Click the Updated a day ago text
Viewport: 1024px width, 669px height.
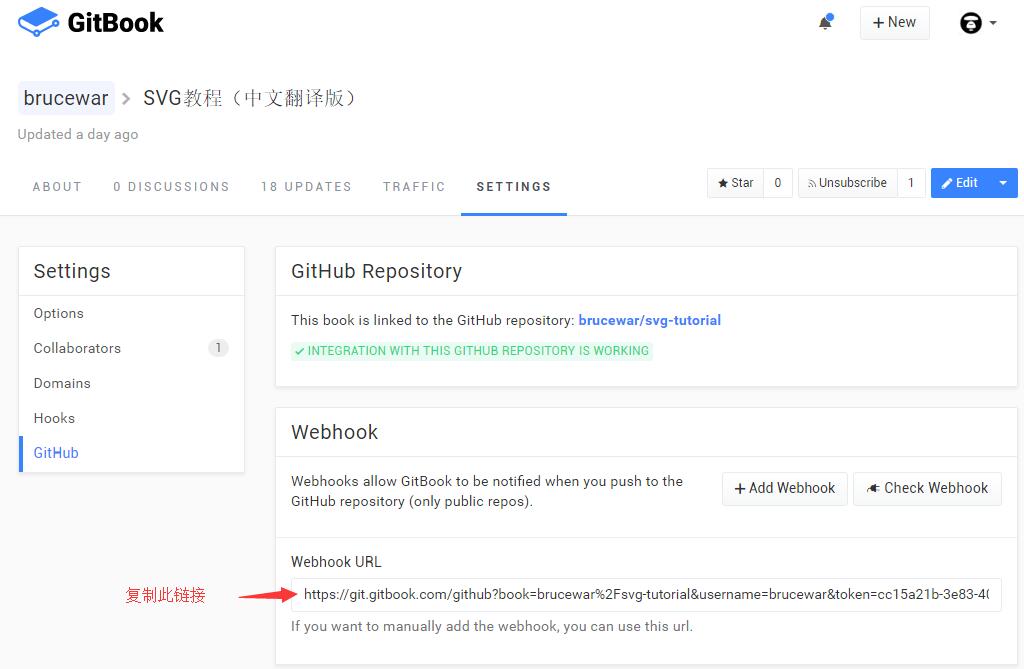78,135
